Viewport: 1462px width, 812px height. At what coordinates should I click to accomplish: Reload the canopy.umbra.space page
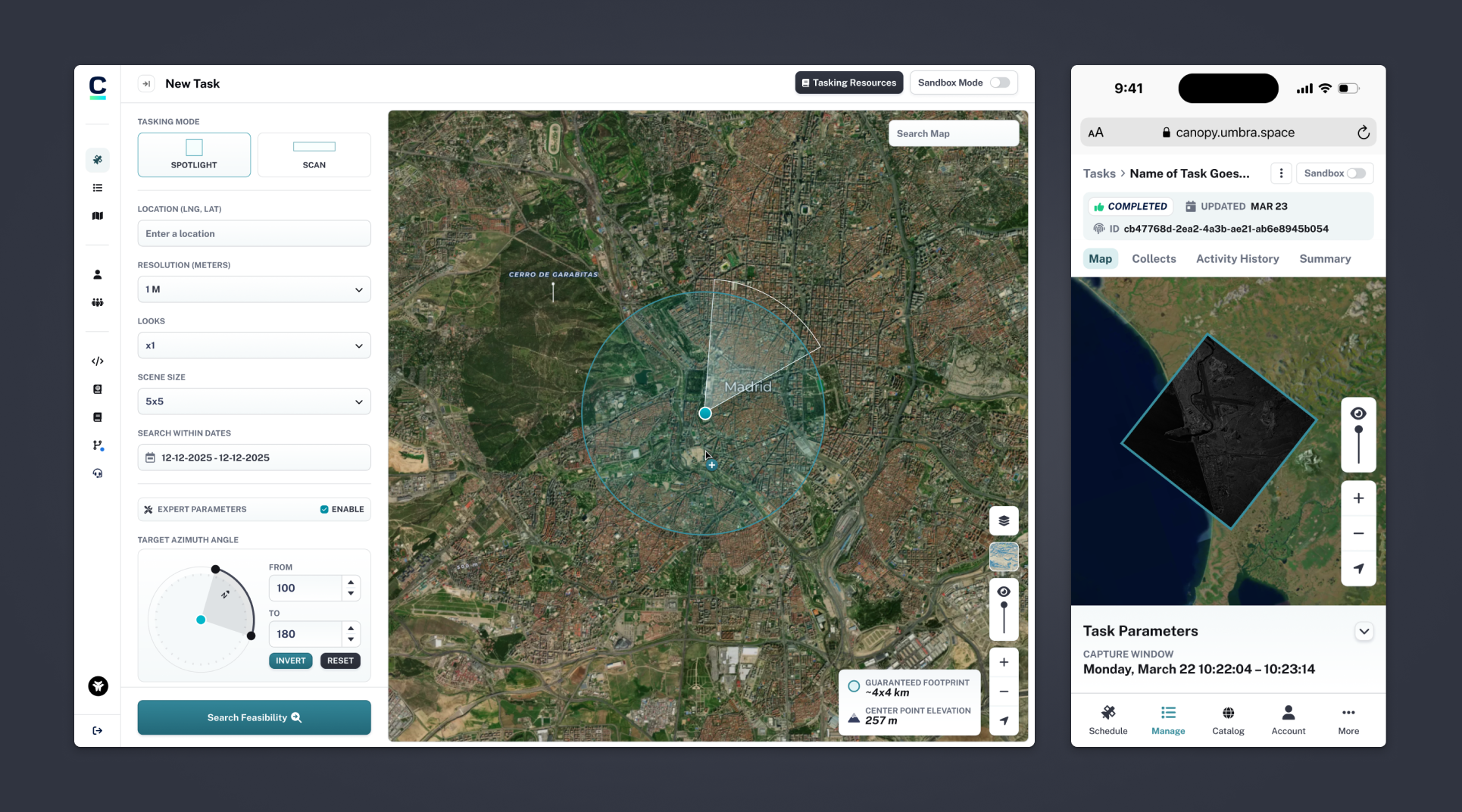click(x=1363, y=133)
